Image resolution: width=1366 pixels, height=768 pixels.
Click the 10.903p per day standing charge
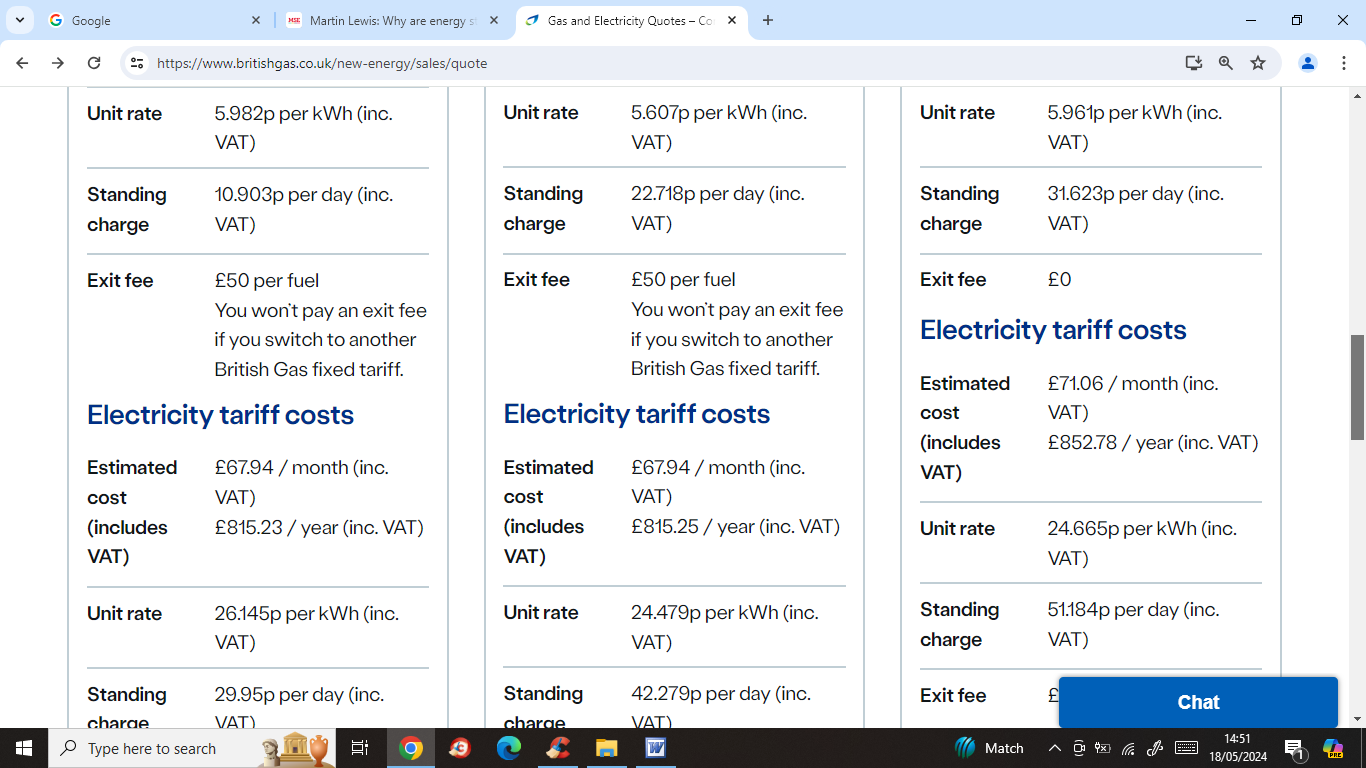(x=304, y=209)
